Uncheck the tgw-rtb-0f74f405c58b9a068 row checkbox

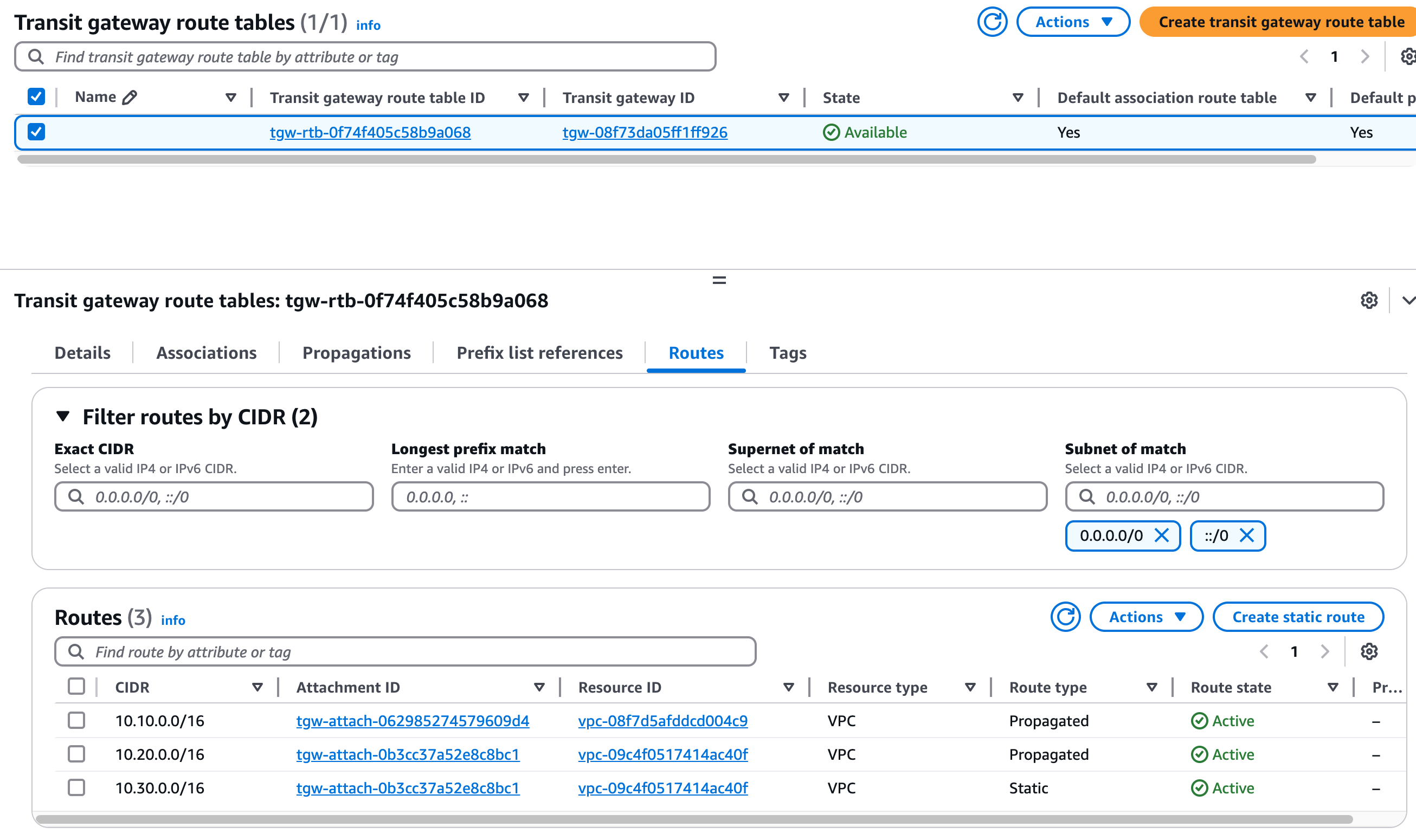pos(36,132)
